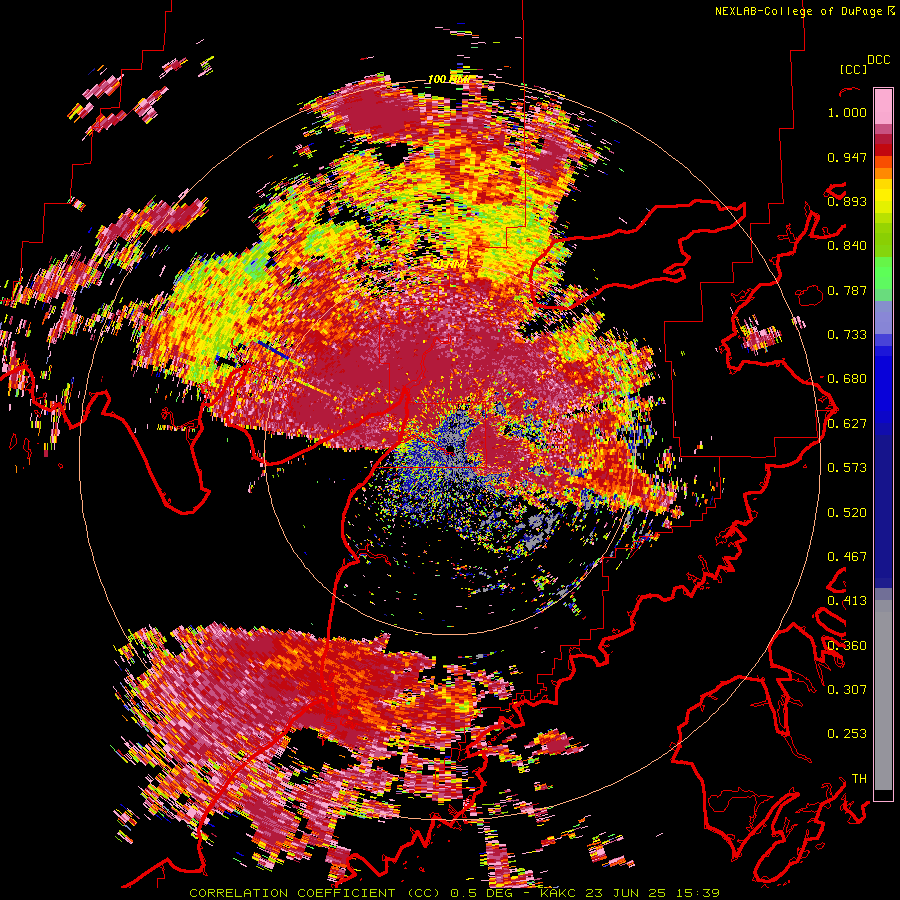The width and height of the screenshot is (900, 900).
Task: Click the CORRELATION COEFFICIENT (CC) caption text
Action: pyautogui.click(x=315, y=893)
